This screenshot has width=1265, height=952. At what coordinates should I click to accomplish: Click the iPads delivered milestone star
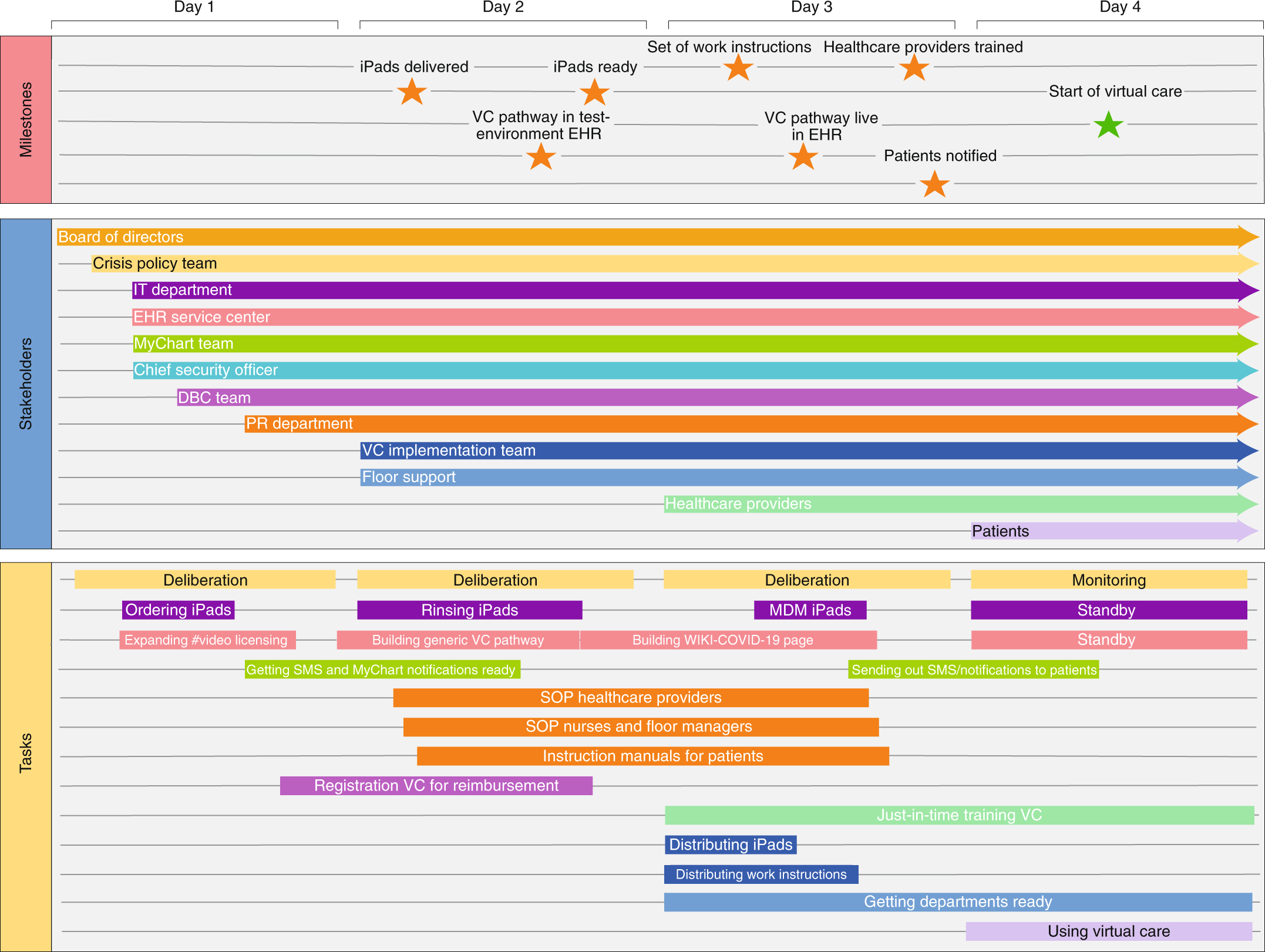(412, 92)
